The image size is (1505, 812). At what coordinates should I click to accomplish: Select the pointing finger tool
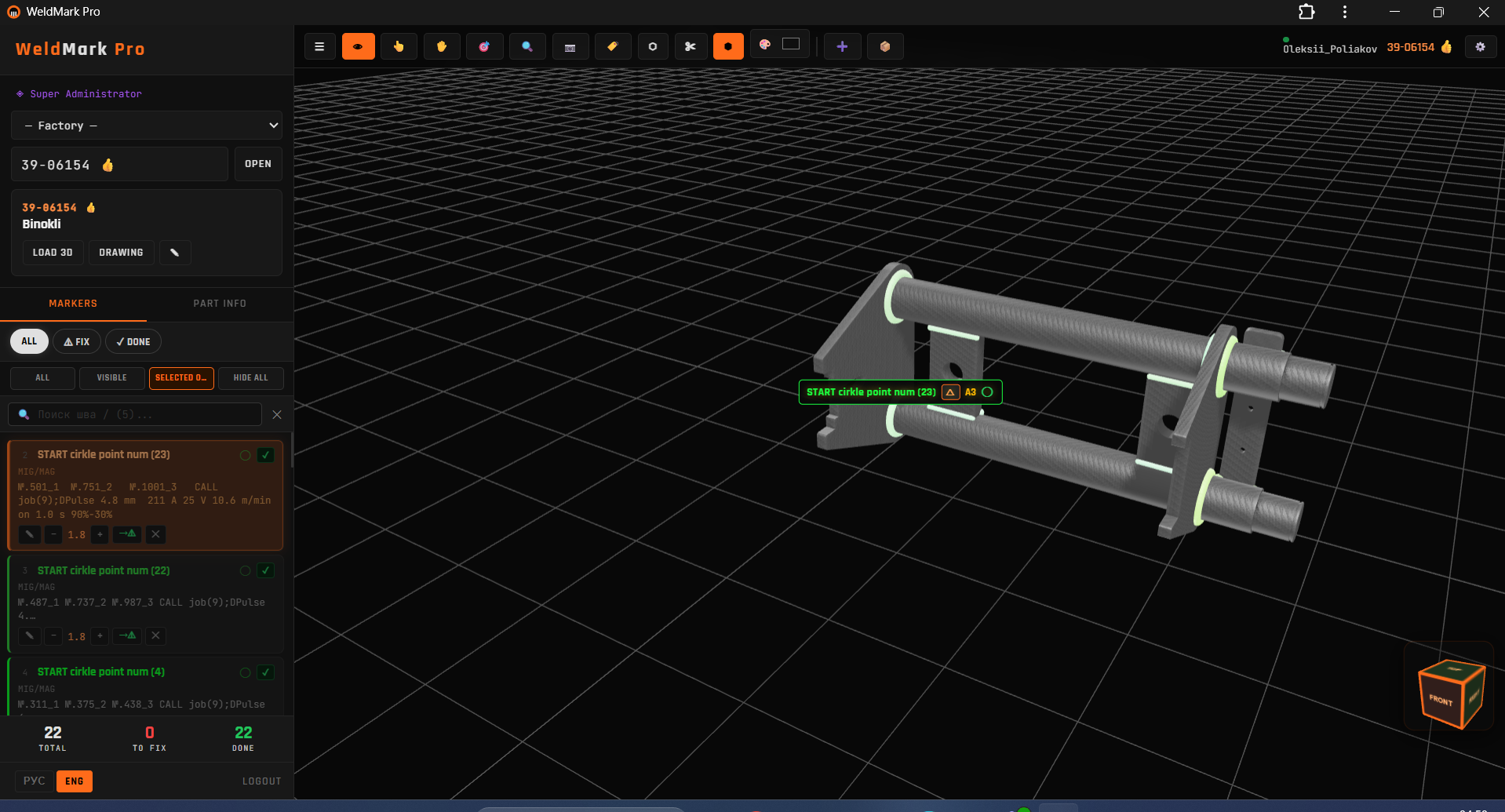pos(399,47)
